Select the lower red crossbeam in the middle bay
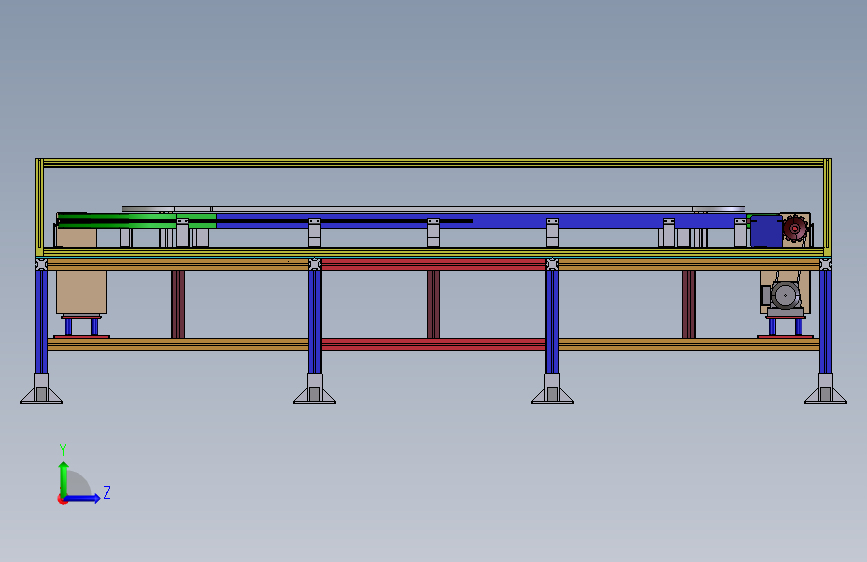867x562 pixels. (434, 345)
